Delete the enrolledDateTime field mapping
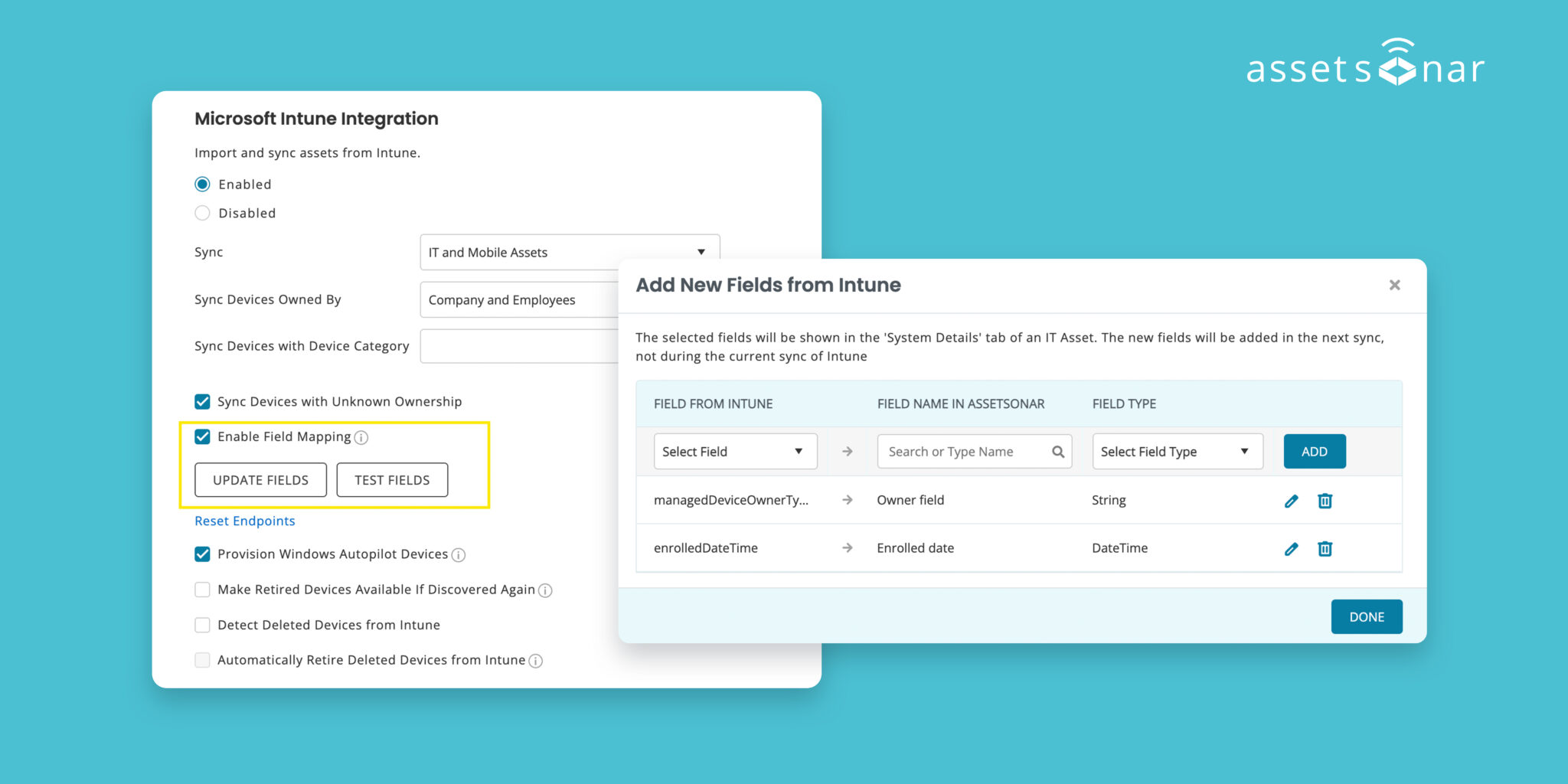Viewport: 1568px width, 784px height. [1325, 548]
